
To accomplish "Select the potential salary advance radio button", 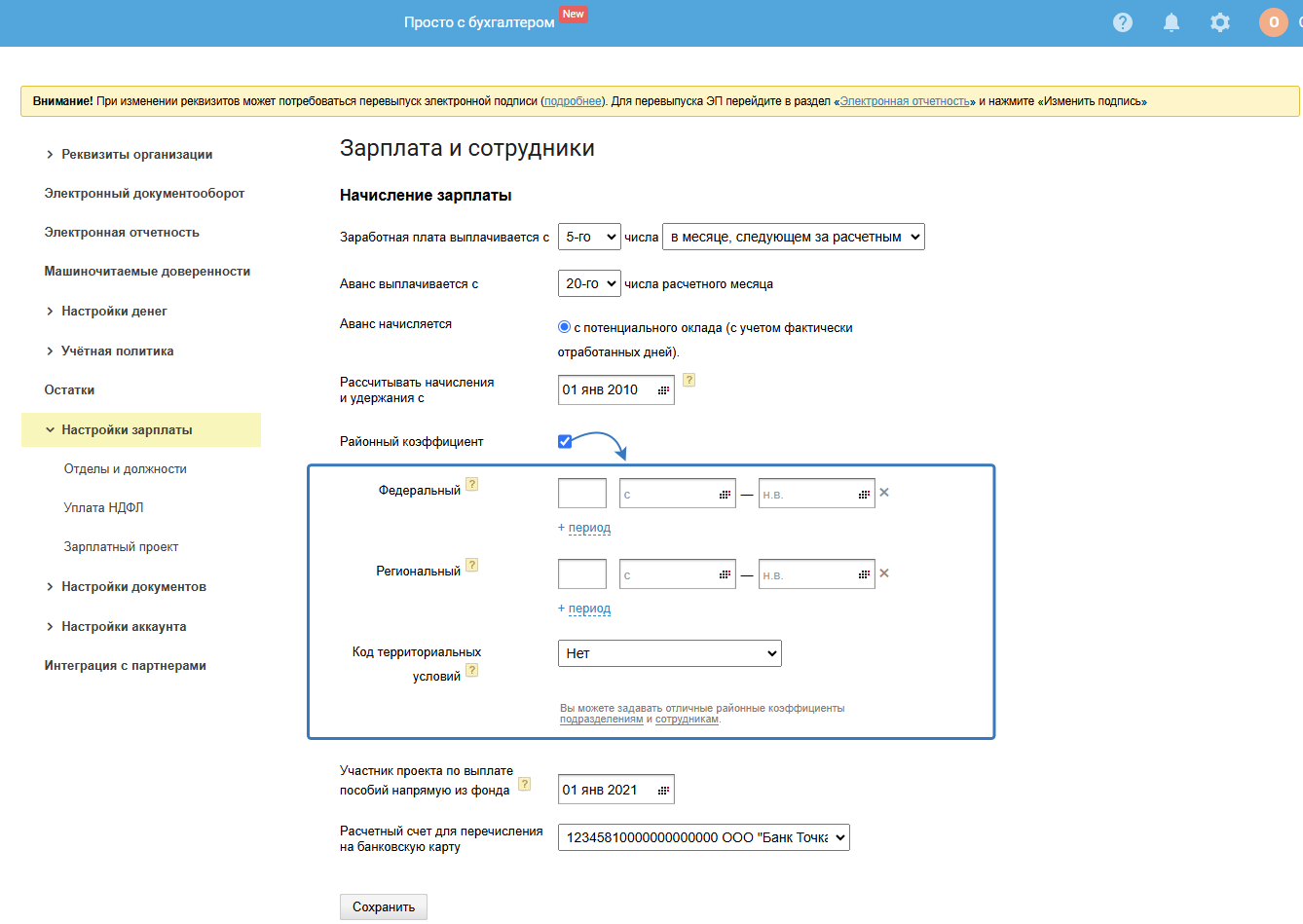I will [564, 327].
